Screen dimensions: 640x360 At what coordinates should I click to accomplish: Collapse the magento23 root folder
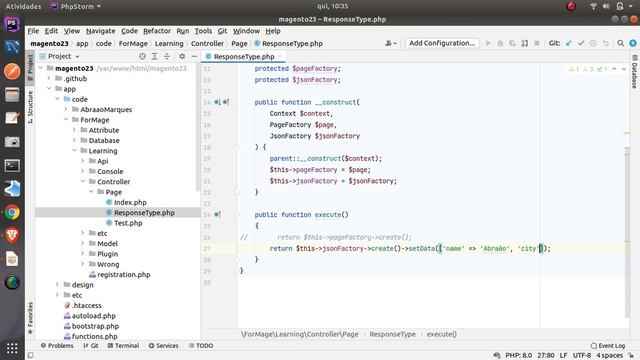(x=41, y=68)
